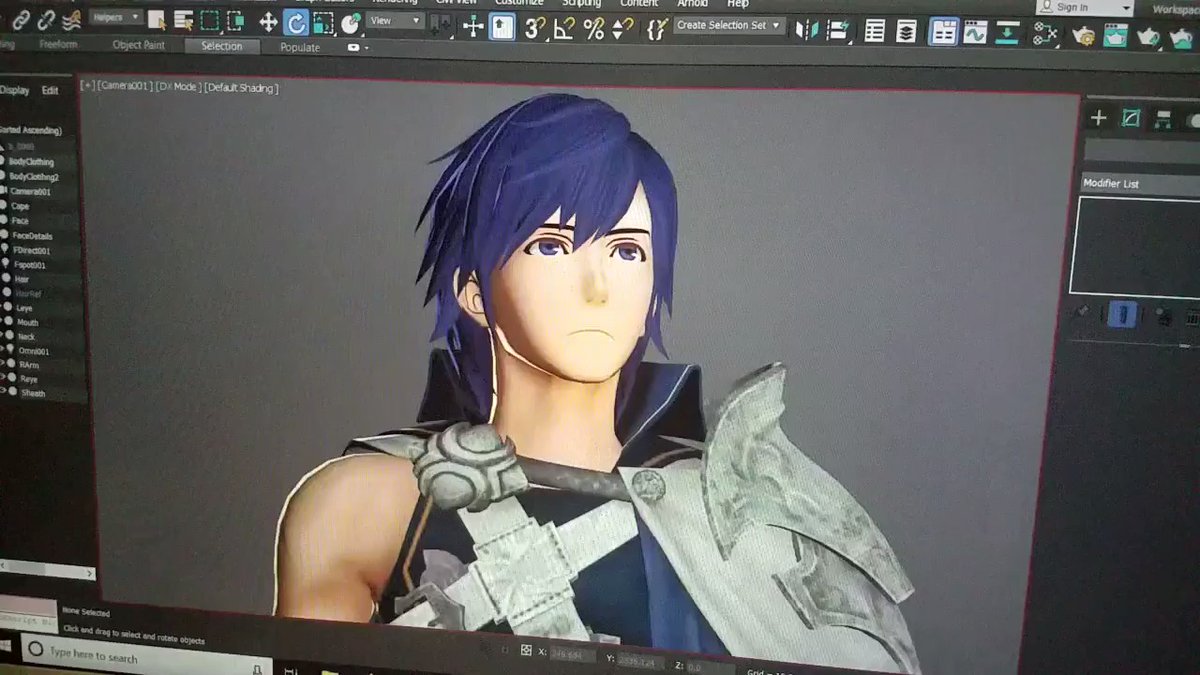Open the Create Selection Set dropdown
The height and width of the screenshot is (675, 1200).
[x=729, y=25]
